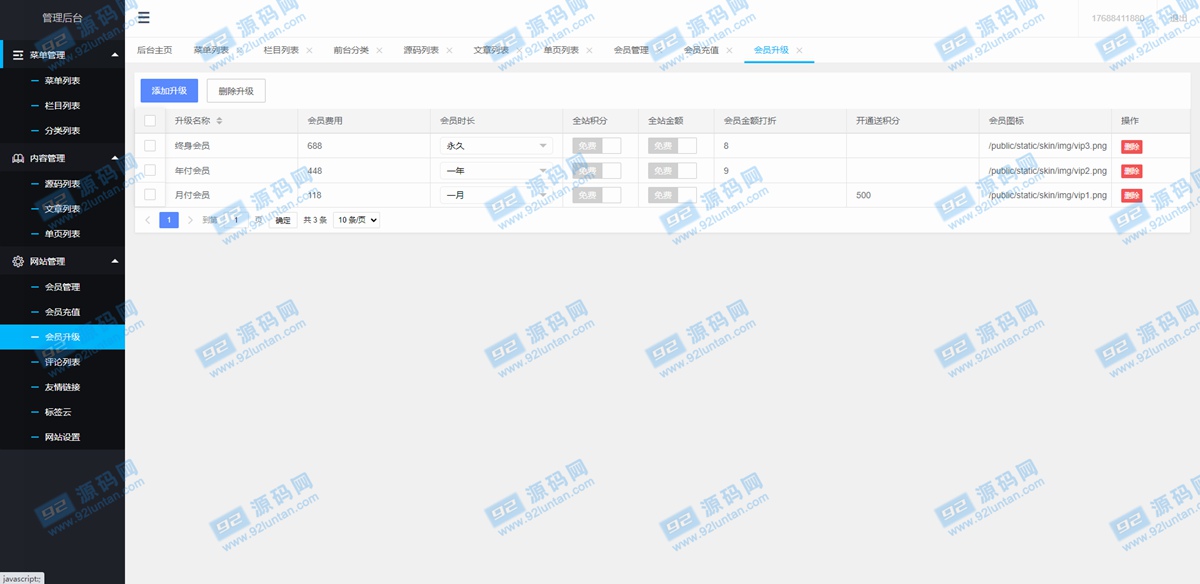The height and width of the screenshot is (584, 1200).
Task: Switch to the 会员充值 tab
Action: 701,50
